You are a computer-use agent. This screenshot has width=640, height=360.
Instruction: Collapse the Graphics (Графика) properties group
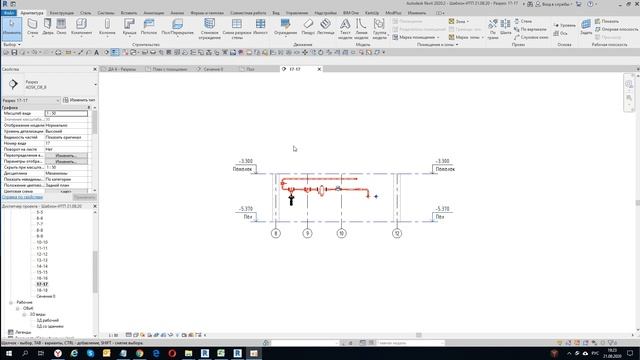click(89, 108)
